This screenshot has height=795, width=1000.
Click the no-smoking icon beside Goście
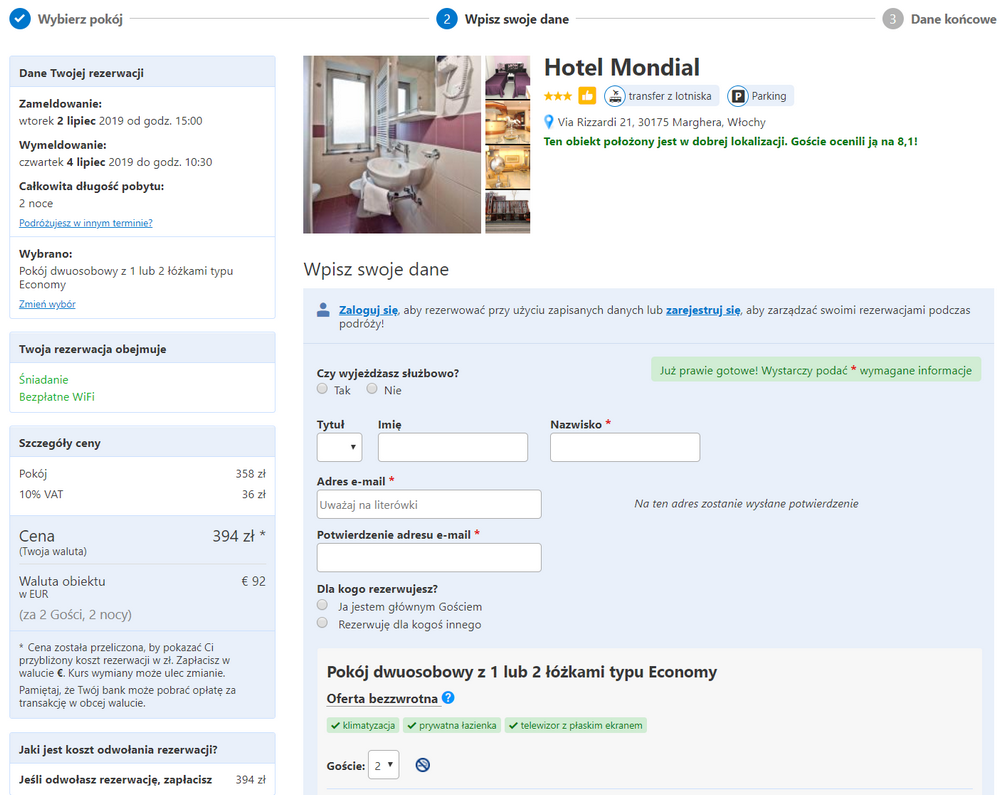point(422,765)
